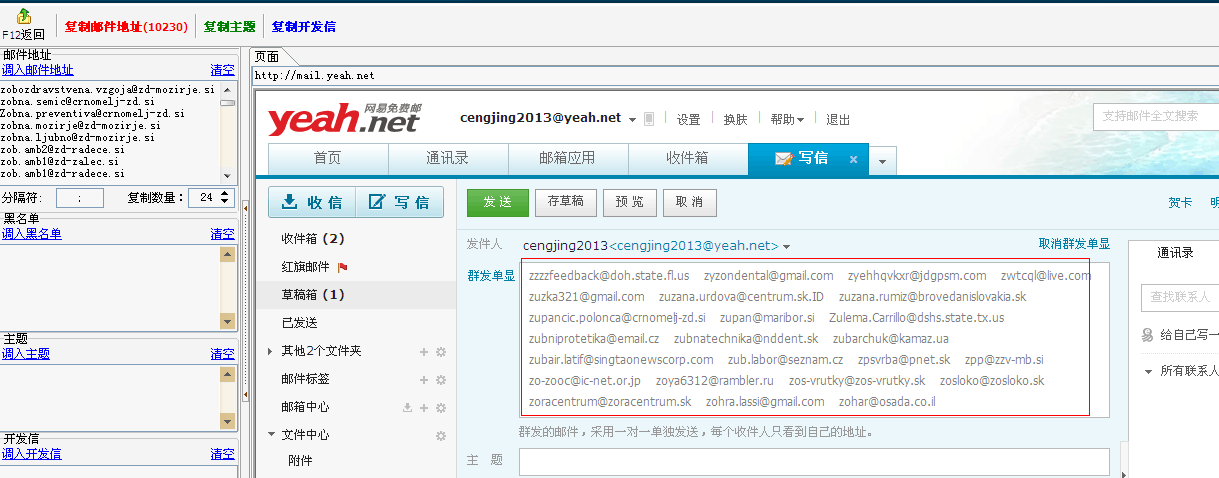The image size is (1219, 478).
Task: Click the phone icon beside account name
Action: [x=649, y=119]
